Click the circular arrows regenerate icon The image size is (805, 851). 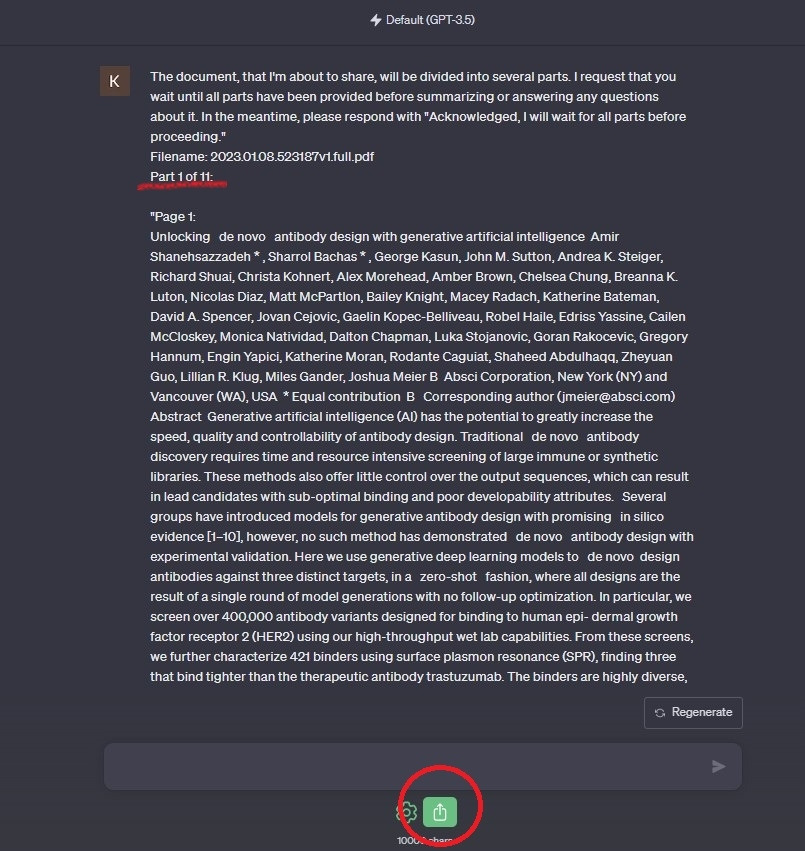point(660,713)
